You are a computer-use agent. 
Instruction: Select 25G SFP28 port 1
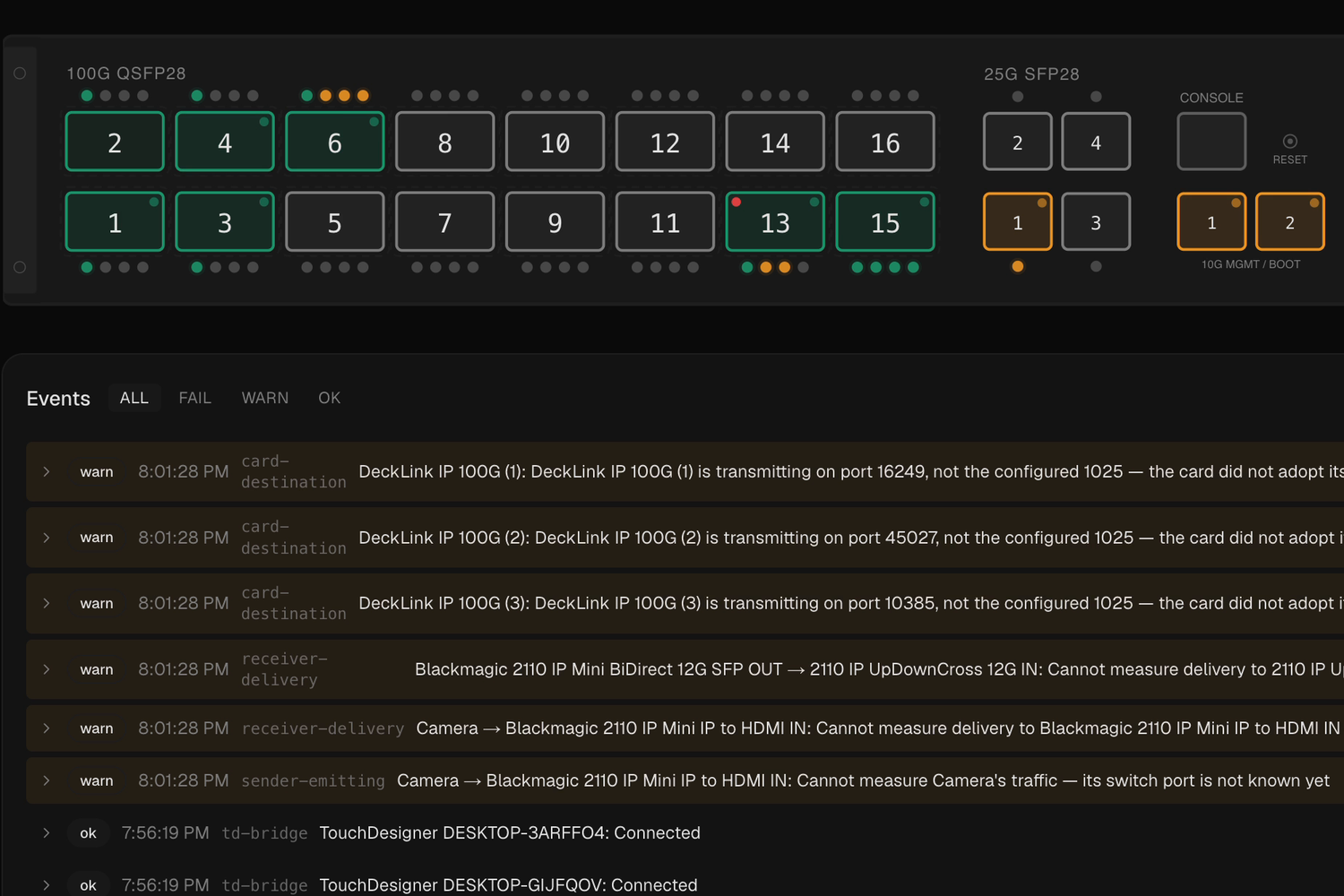click(x=1018, y=221)
